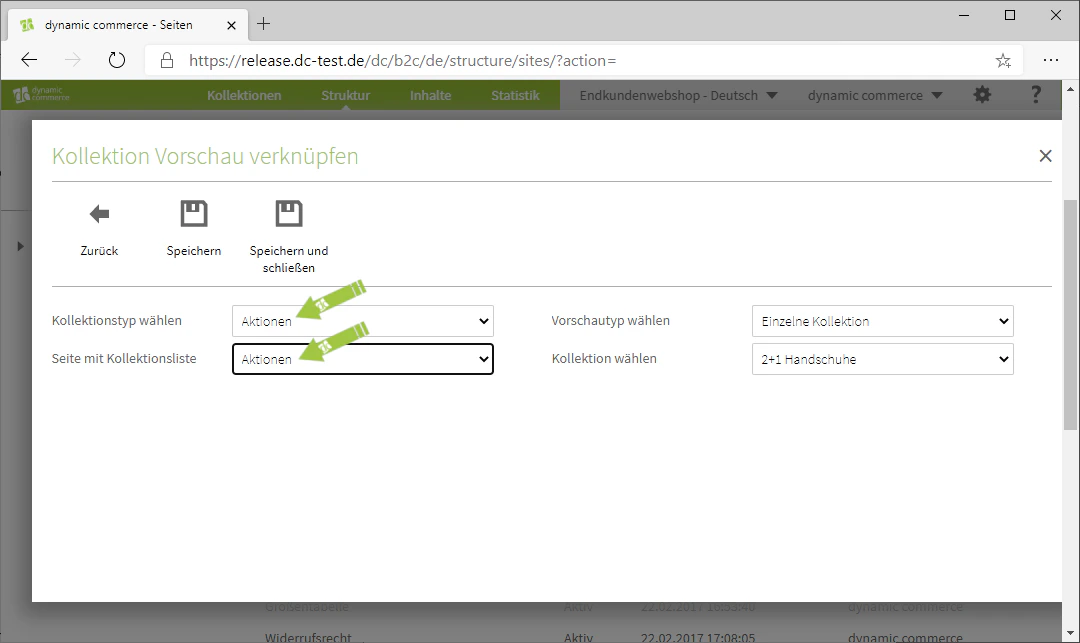Screen dimensions: 1080x643
Task: Expand the dynamic commerce user menu
Action: pos(875,95)
